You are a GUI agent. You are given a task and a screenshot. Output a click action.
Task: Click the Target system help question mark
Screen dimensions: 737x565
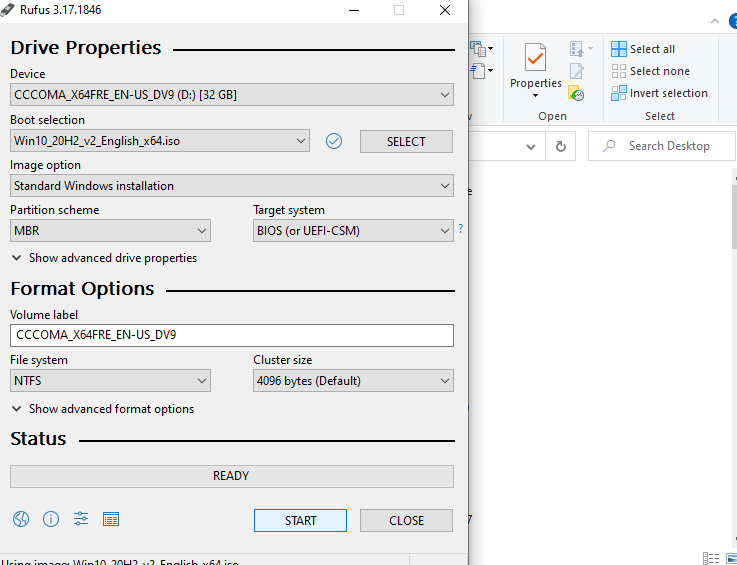click(460, 229)
